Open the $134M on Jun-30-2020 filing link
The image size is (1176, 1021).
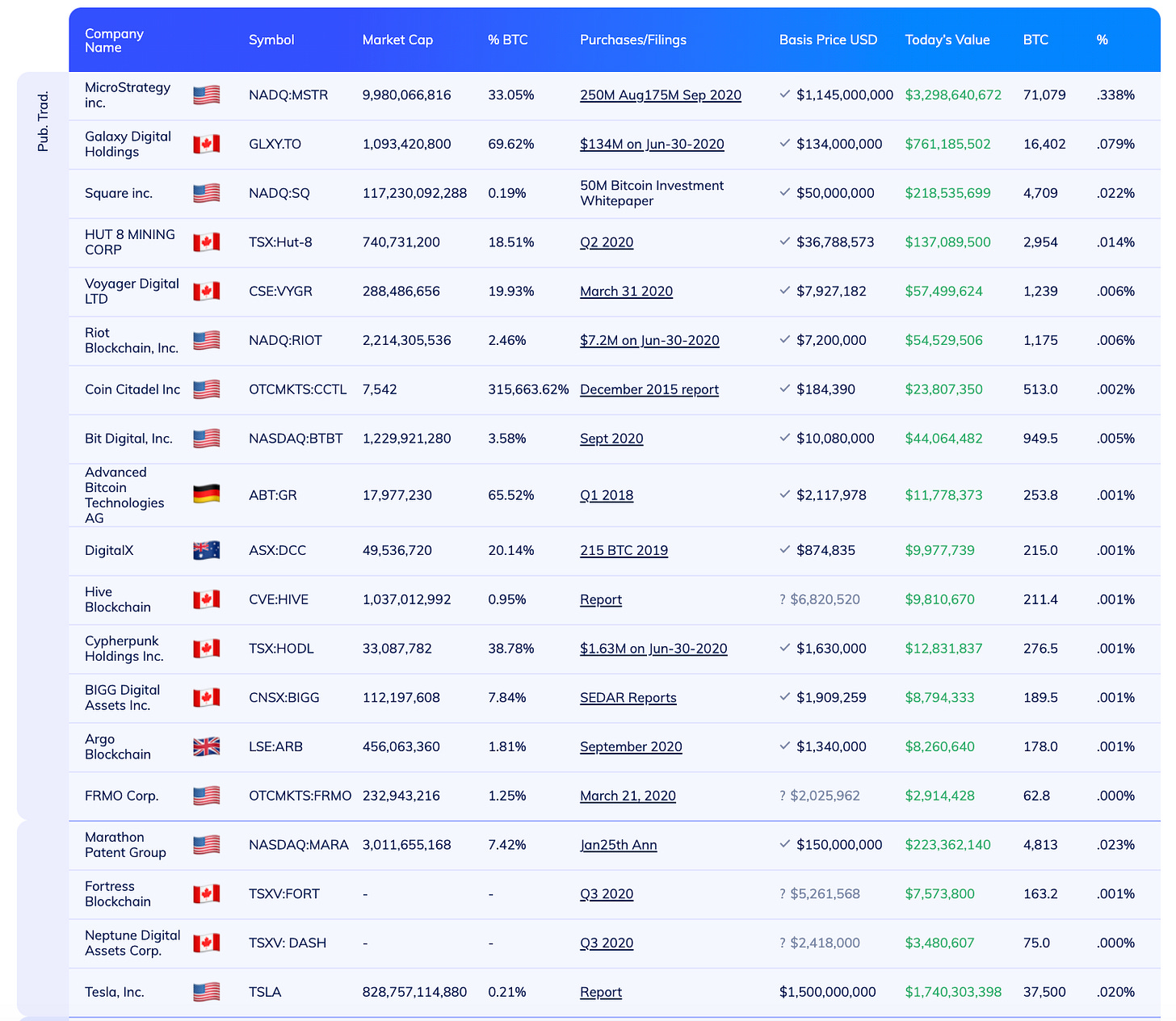click(652, 145)
